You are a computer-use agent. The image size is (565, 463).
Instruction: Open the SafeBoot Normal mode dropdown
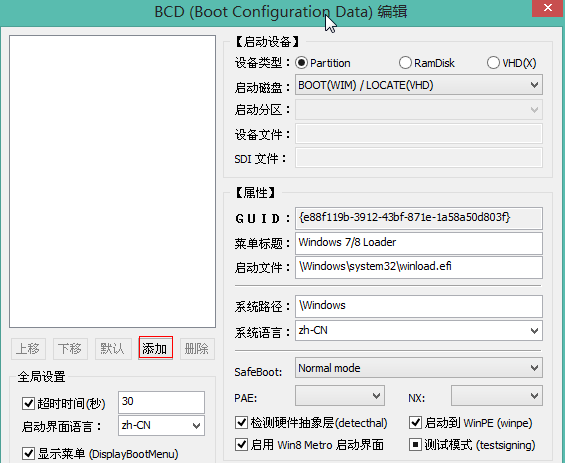click(419, 368)
